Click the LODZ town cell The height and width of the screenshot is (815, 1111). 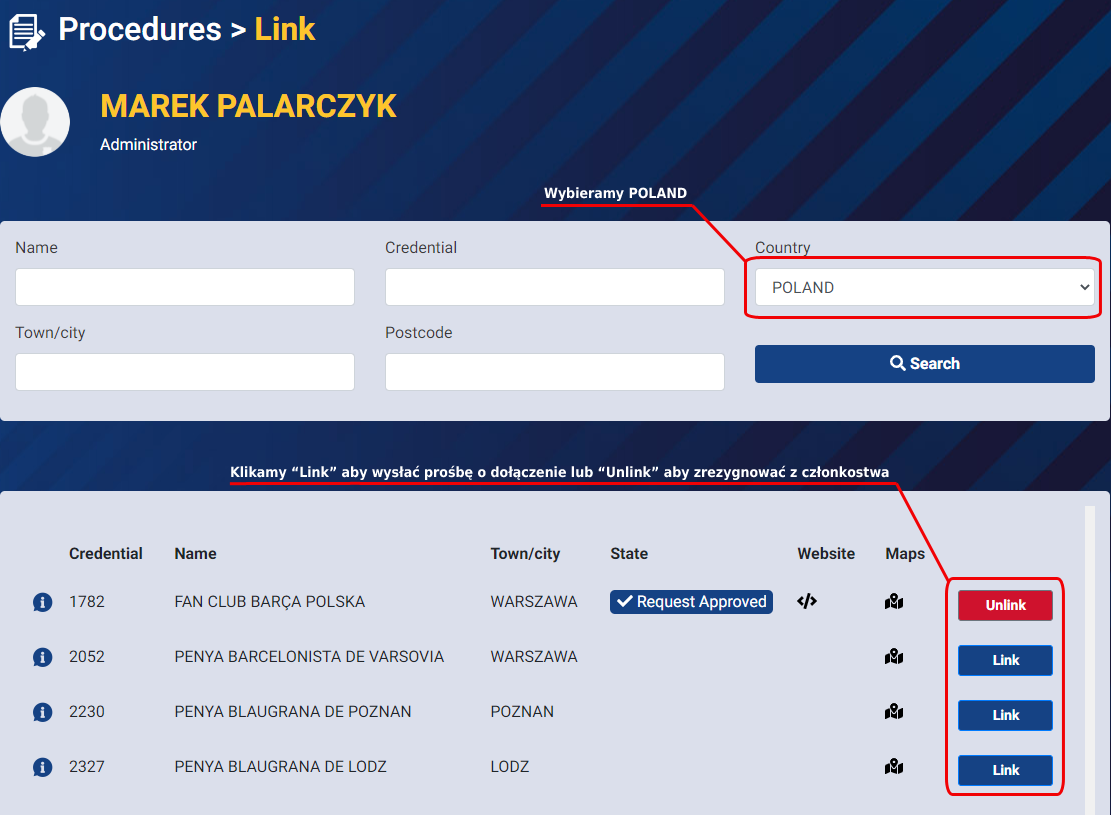tap(509, 766)
